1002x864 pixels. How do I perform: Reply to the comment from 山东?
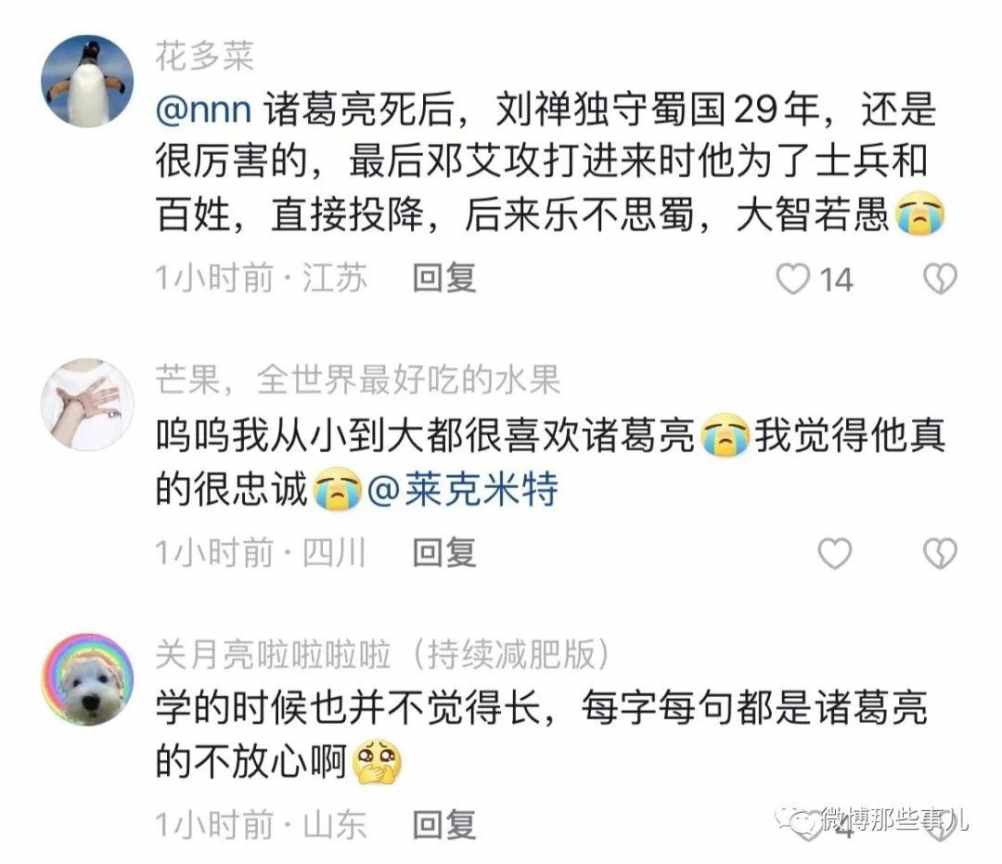(444, 824)
